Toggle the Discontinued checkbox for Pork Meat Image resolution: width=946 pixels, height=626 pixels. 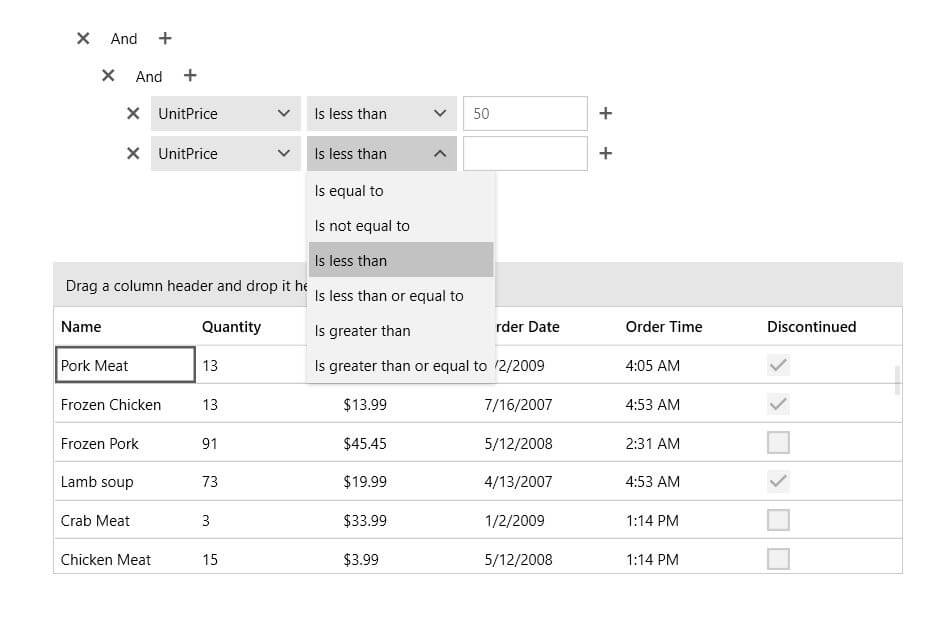coord(778,365)
